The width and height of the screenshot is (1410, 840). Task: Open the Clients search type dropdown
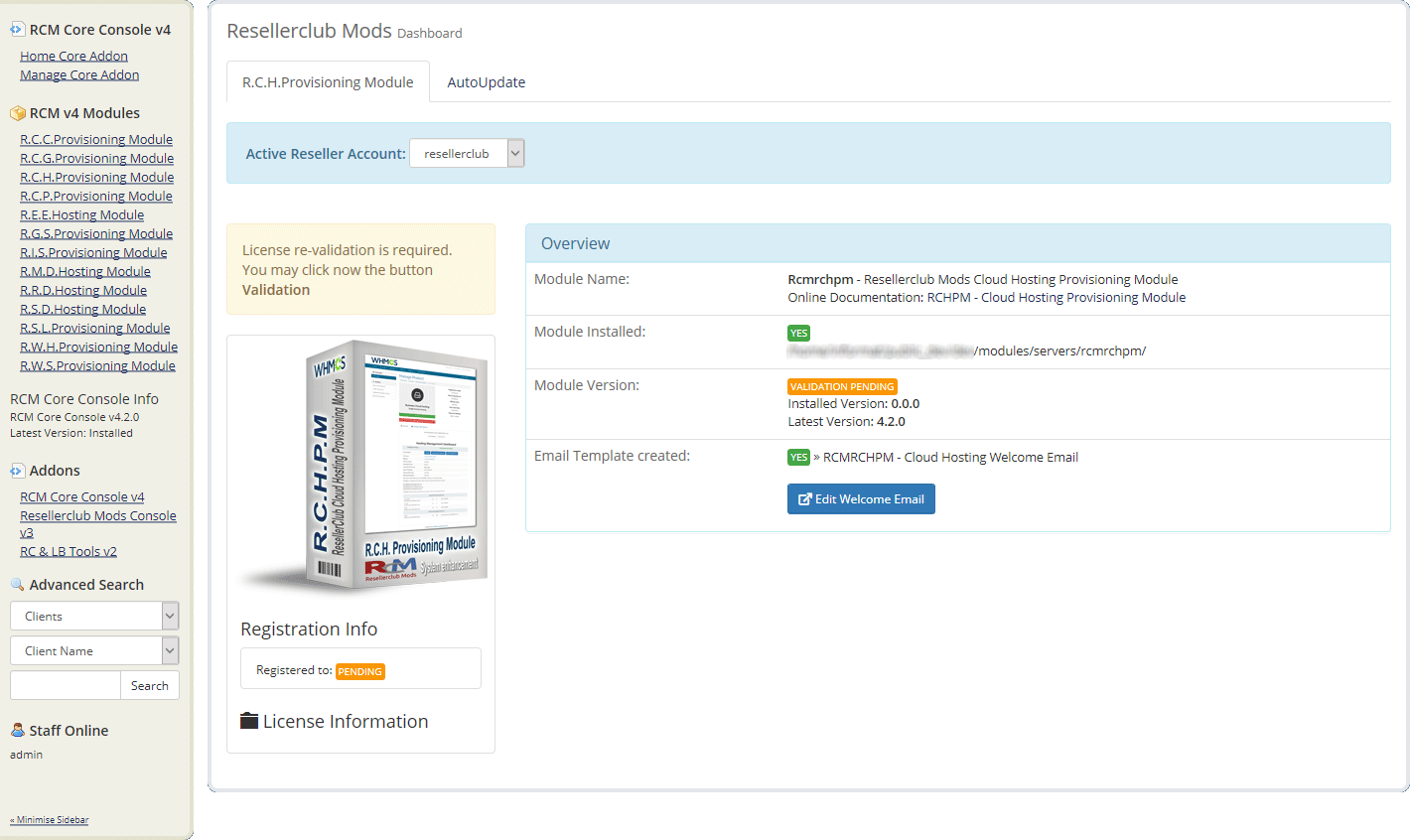click(94, 616)
